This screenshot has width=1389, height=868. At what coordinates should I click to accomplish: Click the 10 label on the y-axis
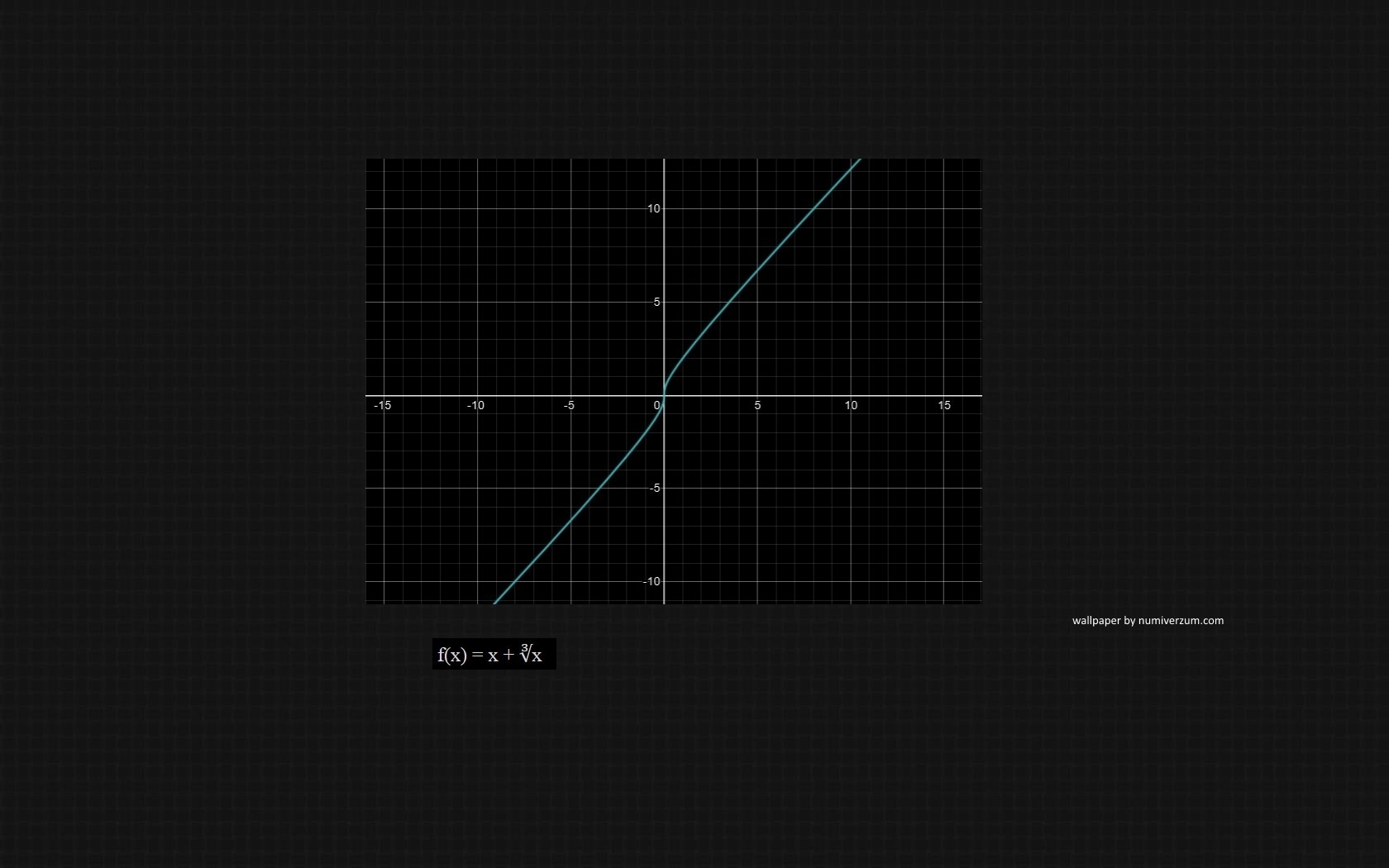tap(654, 208)
